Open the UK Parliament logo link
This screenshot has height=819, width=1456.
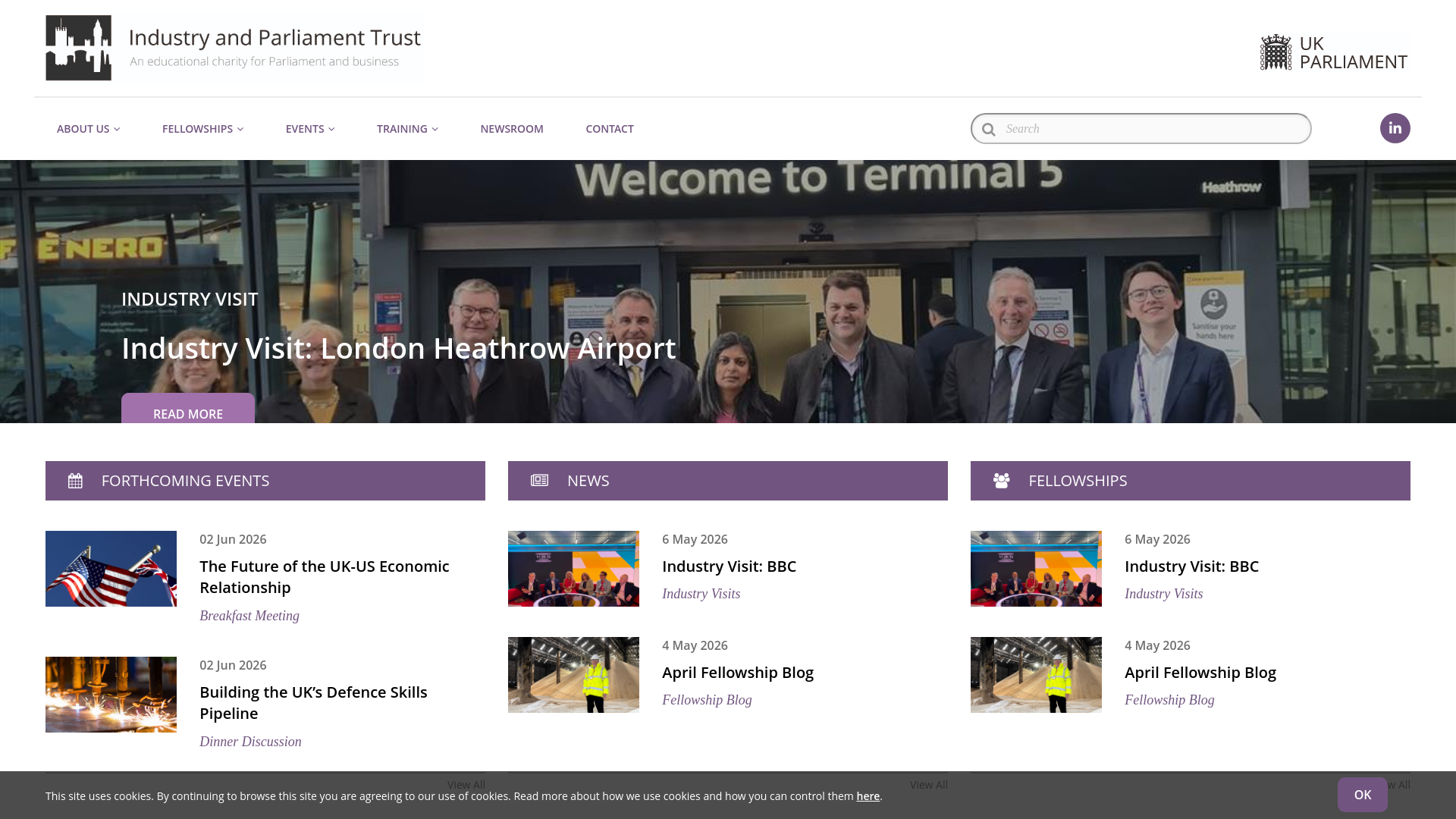pos(1334,52)
